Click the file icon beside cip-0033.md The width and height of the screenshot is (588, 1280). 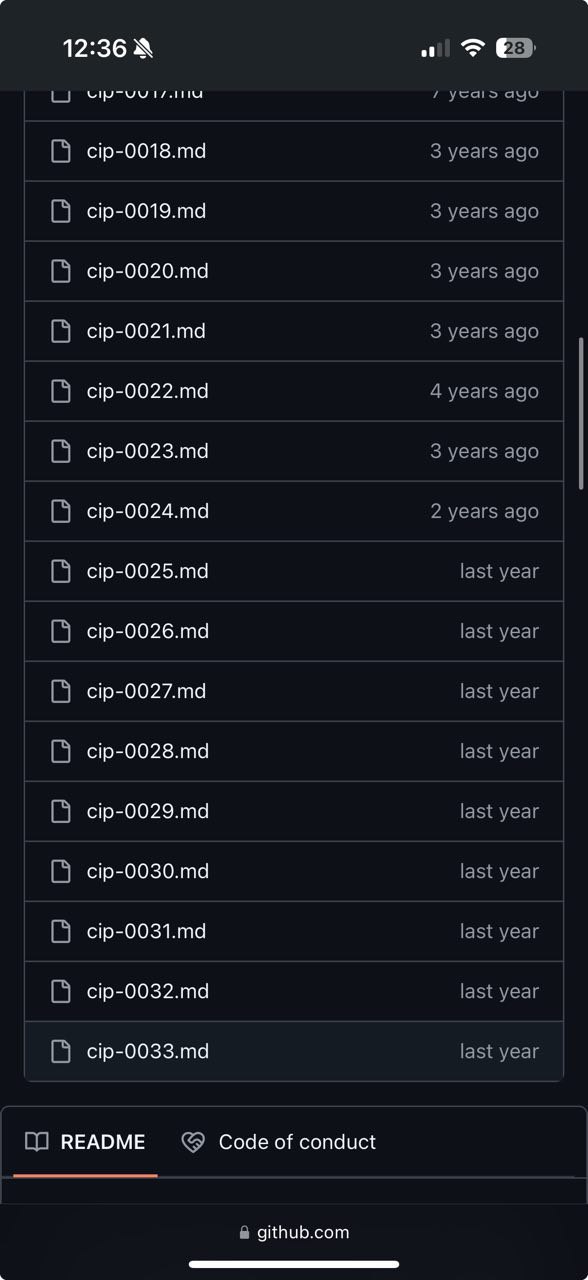[61, 1051]
